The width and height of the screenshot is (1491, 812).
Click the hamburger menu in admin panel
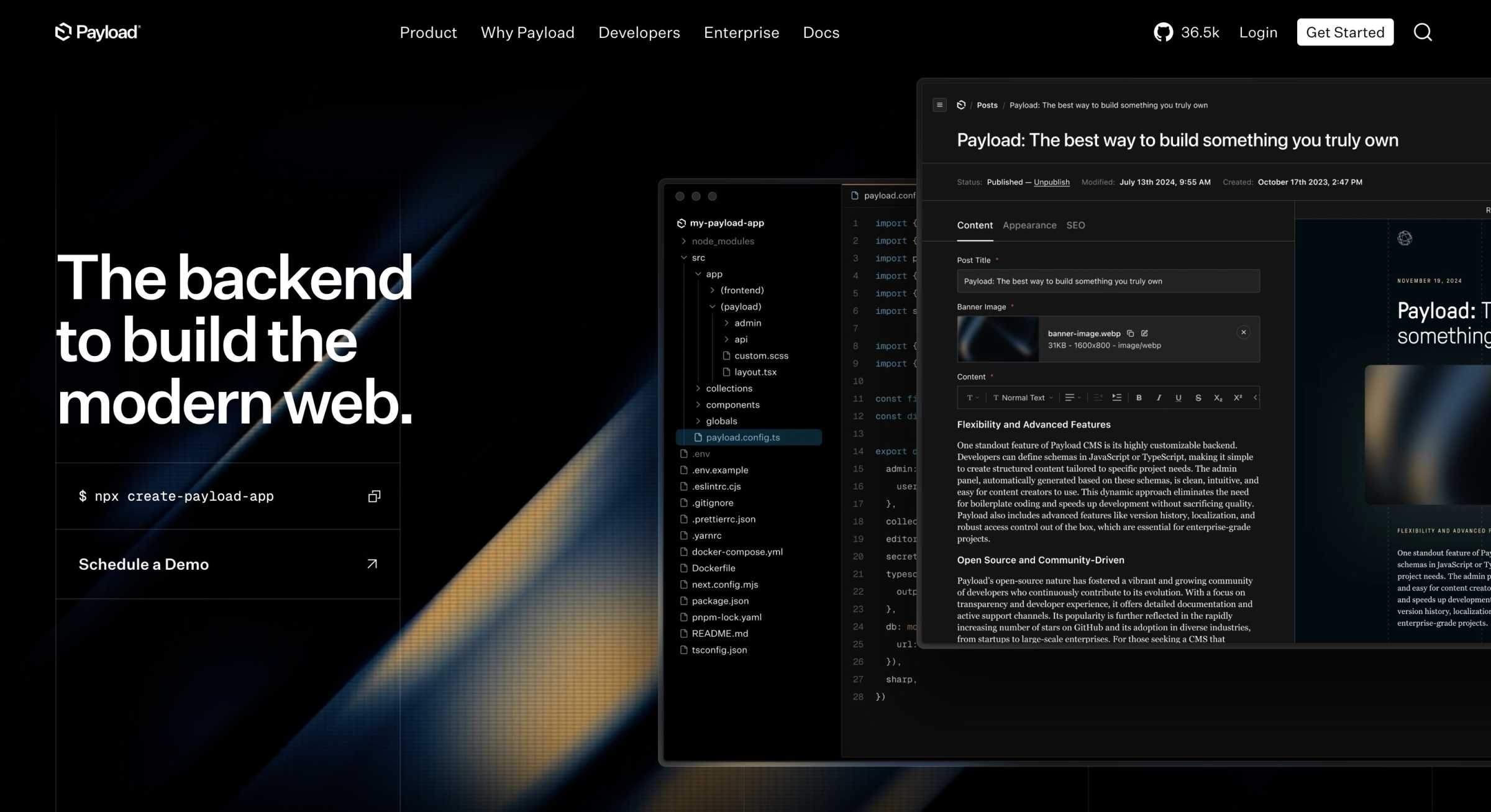point(939,105)
